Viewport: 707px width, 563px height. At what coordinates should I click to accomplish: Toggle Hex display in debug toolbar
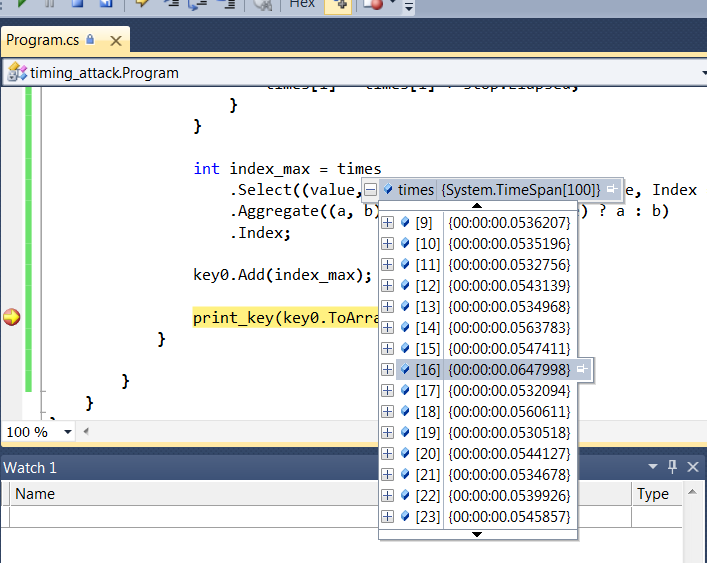(302, 4)
